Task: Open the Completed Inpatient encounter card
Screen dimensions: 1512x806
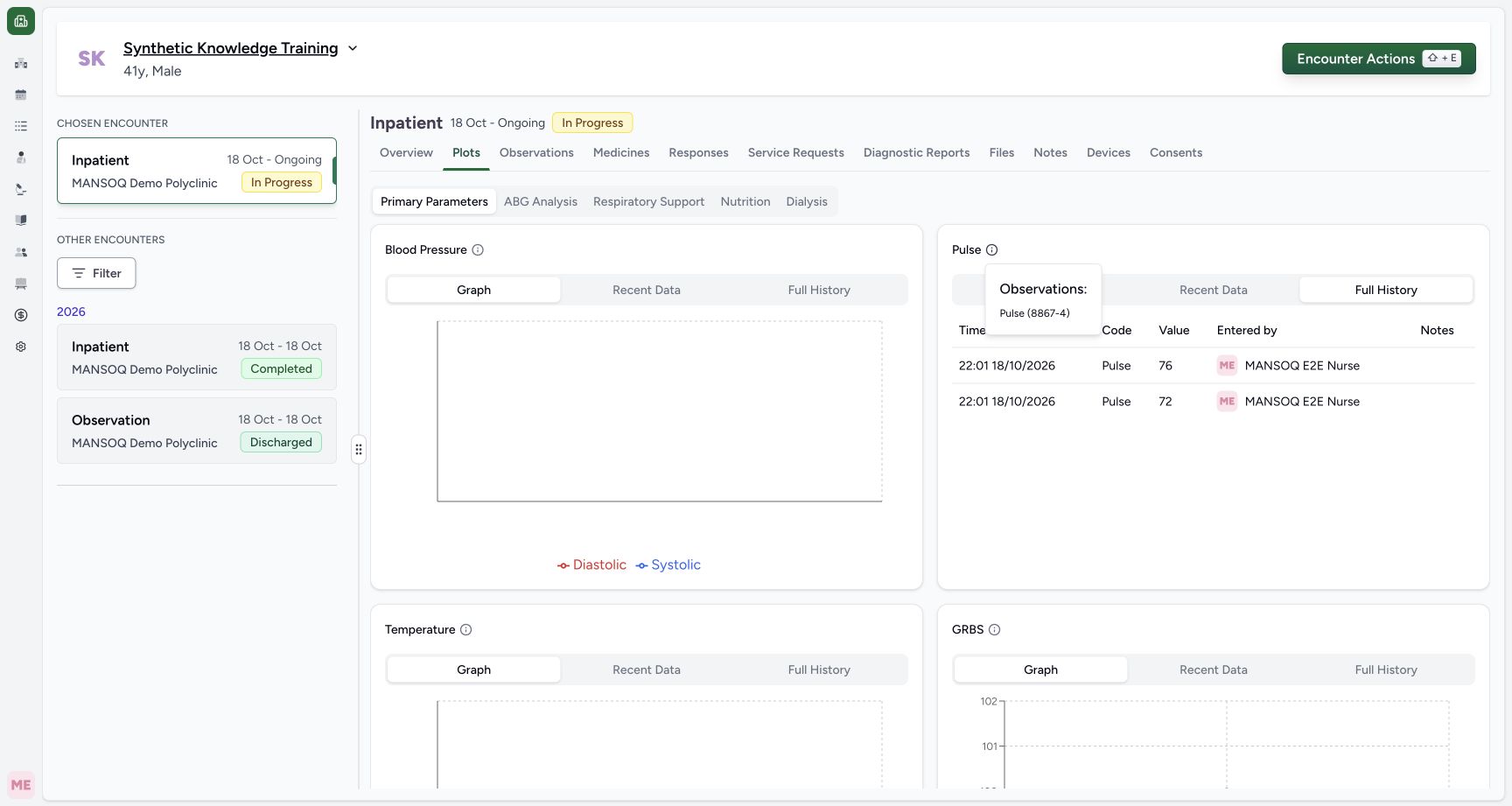Action: [197, 357]
